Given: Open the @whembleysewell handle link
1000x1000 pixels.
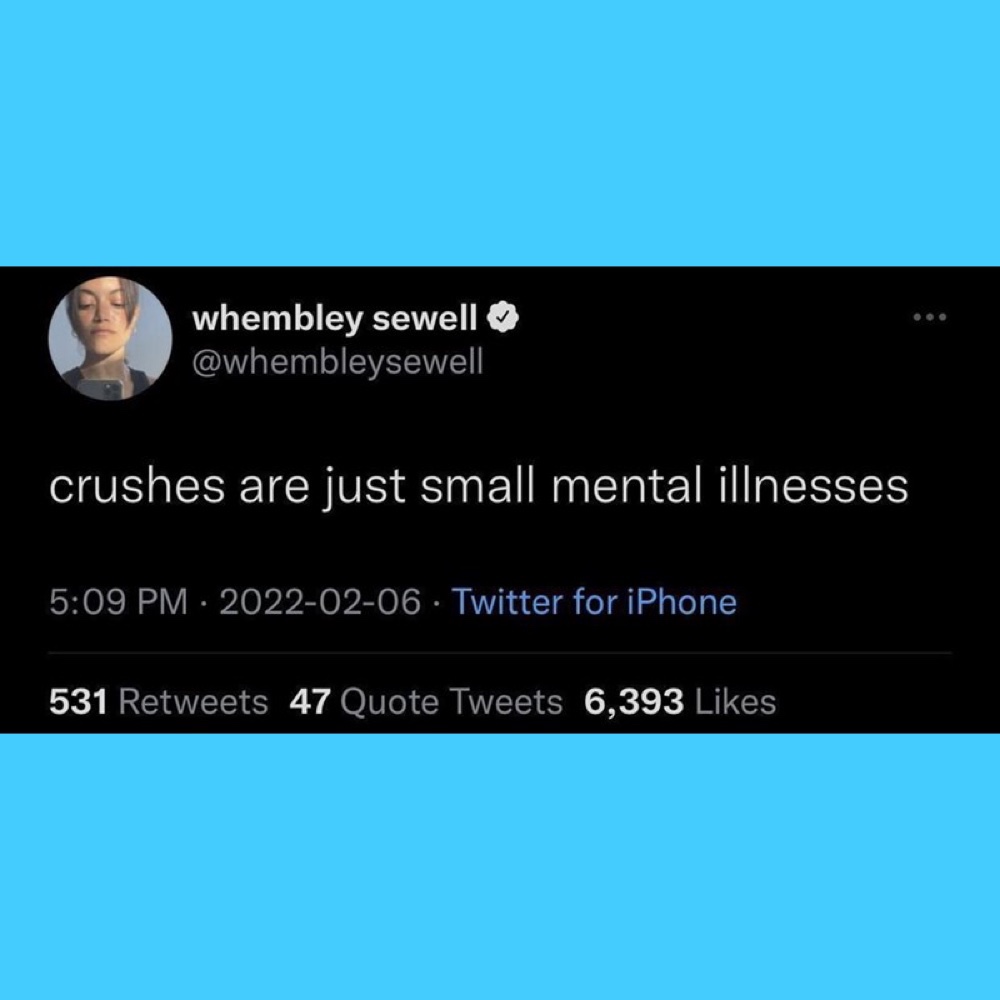Looking at the screenshot, I should coord(337,362).
